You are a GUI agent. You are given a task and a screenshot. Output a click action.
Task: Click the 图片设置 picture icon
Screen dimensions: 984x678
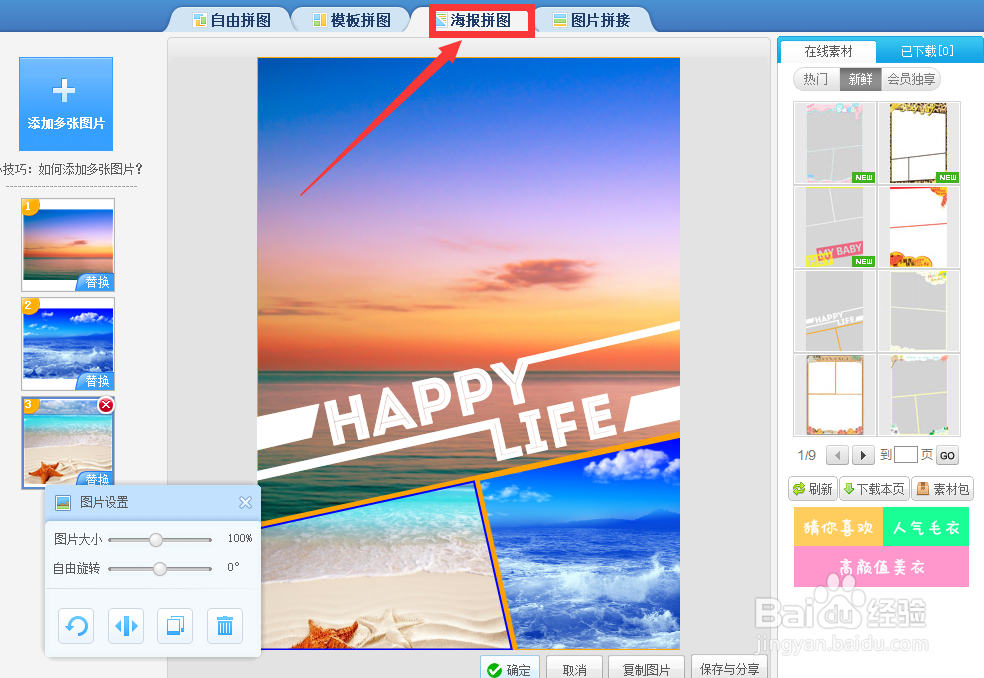63,502
